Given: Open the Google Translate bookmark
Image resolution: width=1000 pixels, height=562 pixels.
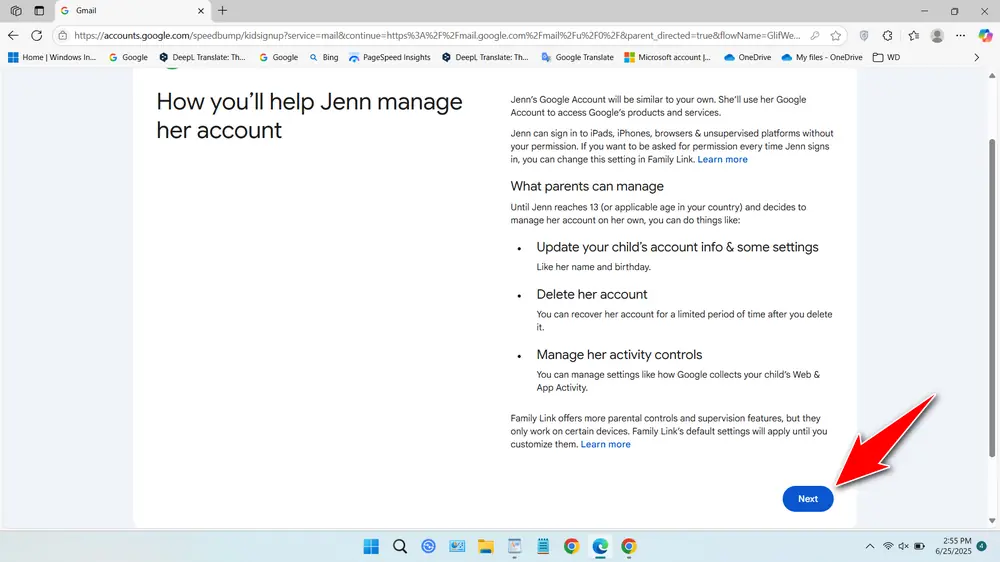Looking at the screenshot, I should point(577,57).
